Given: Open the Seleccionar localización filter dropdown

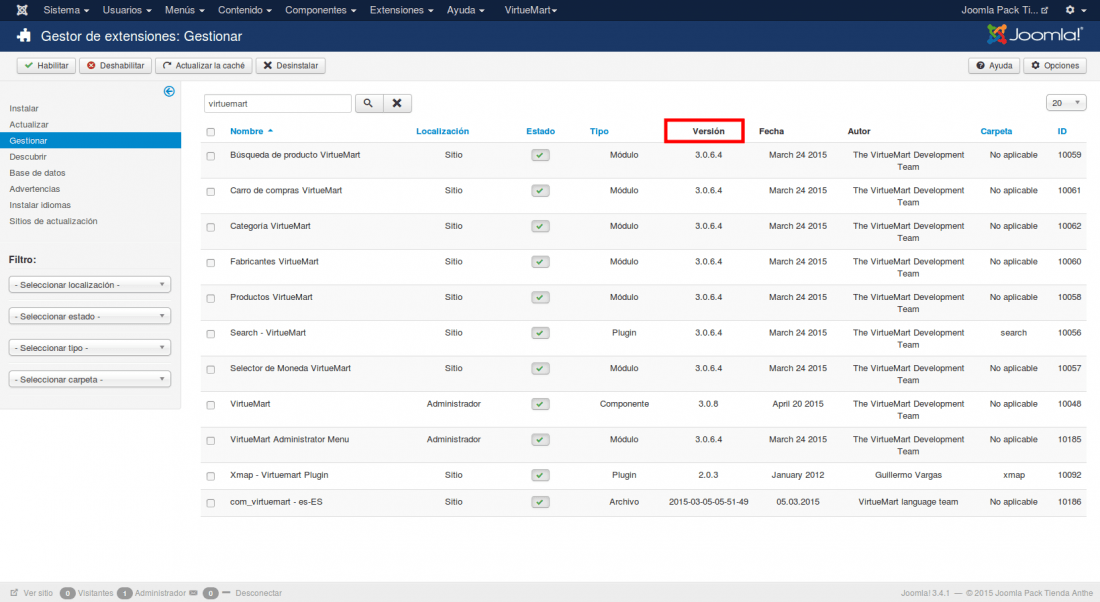Looking at the screenshot, I should tap(90, 285).
